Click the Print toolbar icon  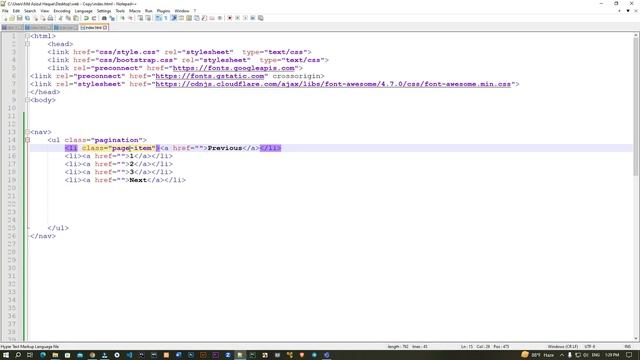(x=50, y=18)
